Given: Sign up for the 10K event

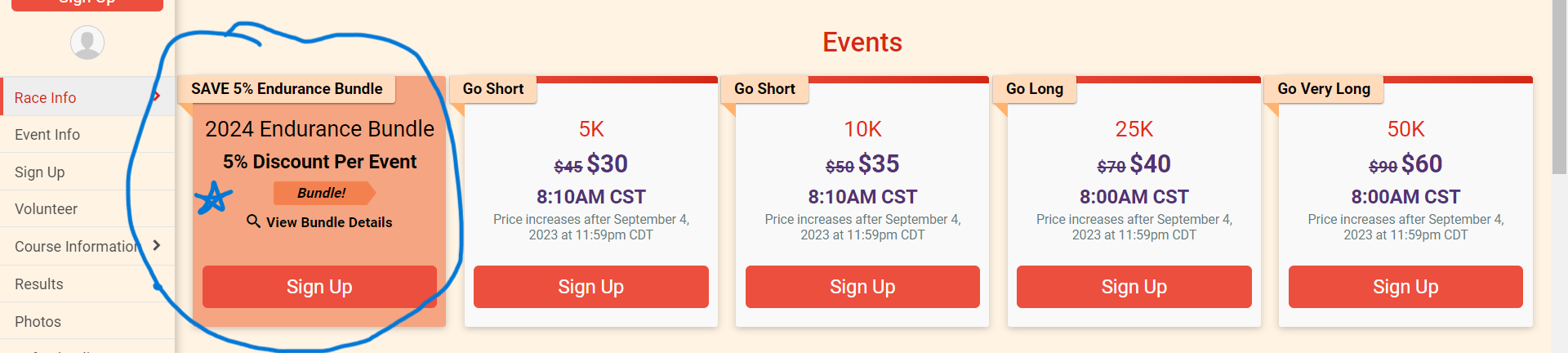Looking at the screenshot, I should [x=862, y=287].
